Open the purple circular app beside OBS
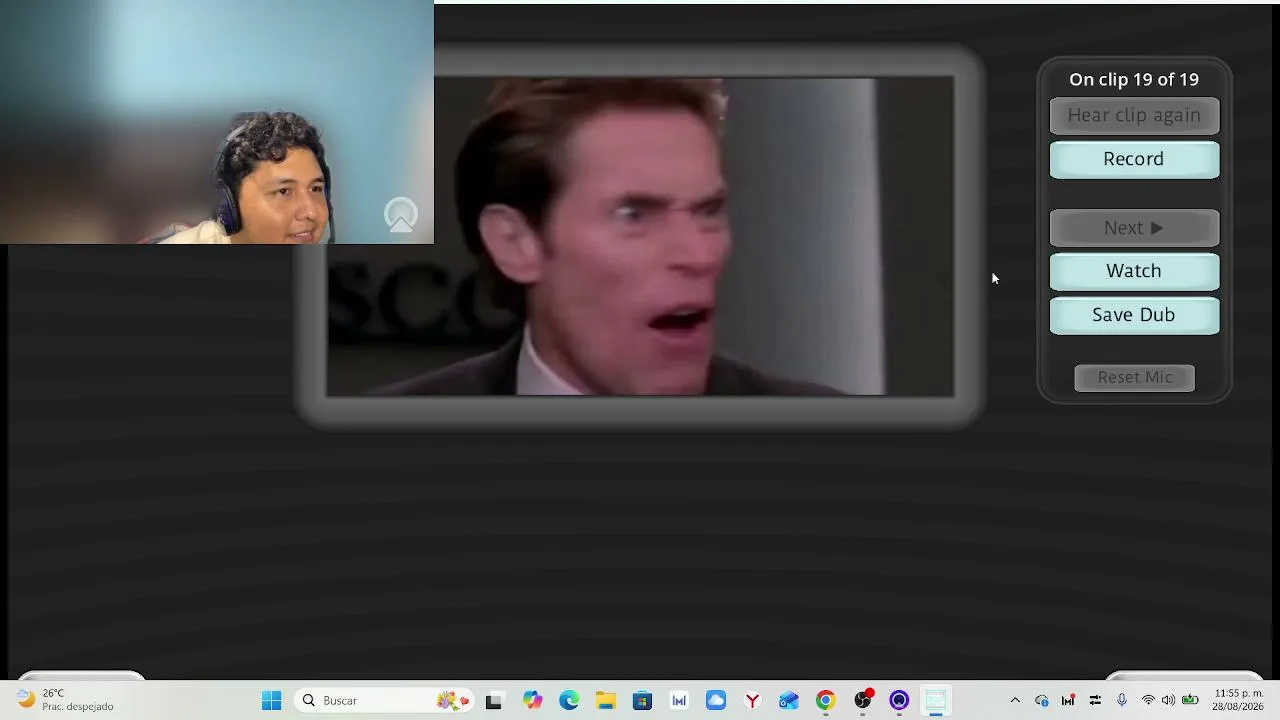1280x720 pixels. click(x=899, y=701)
